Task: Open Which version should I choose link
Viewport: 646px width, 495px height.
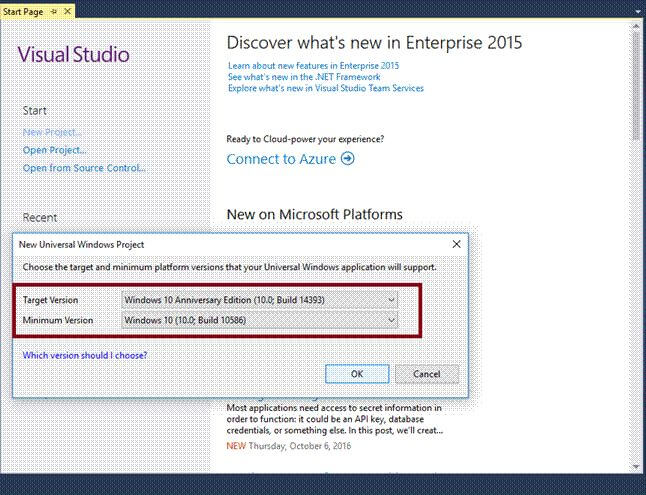Action: [x=85, y=355]
